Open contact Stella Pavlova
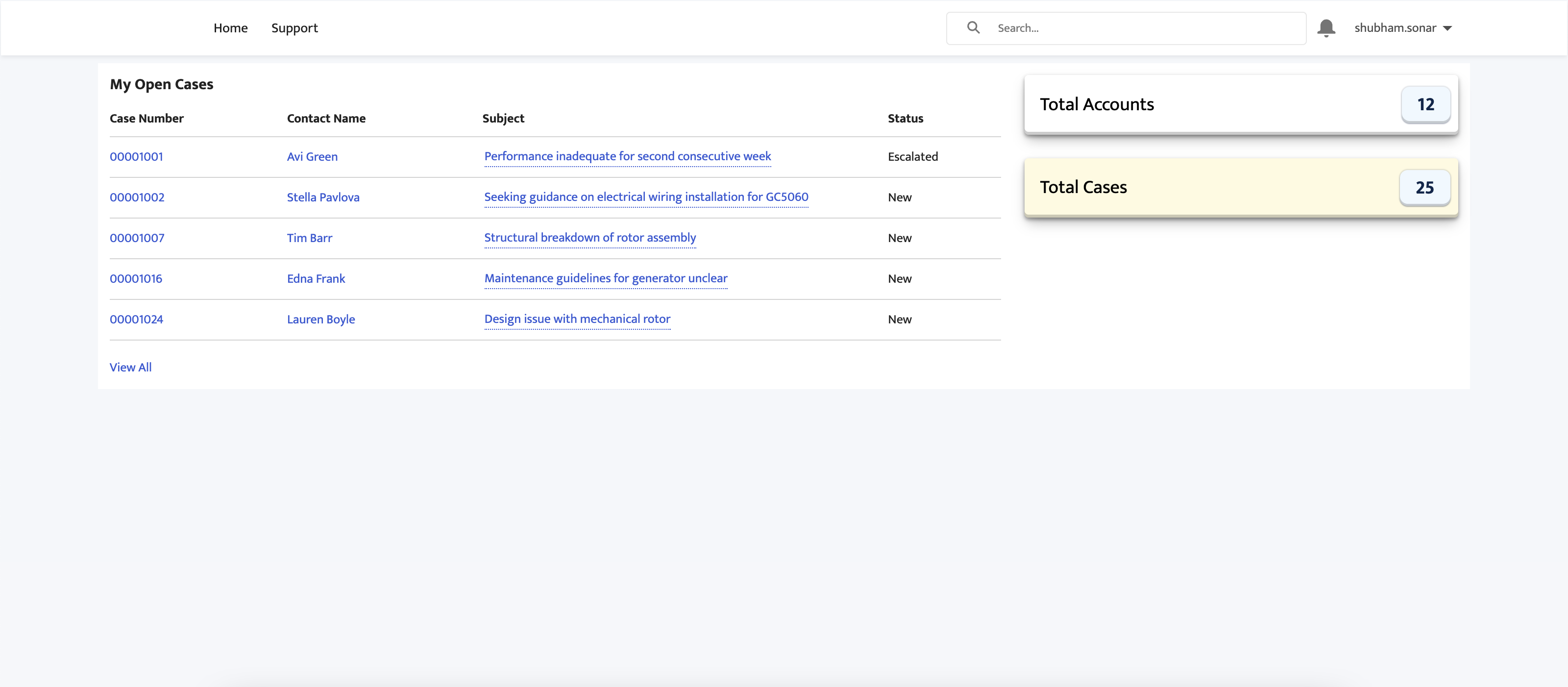 point(323,197)
